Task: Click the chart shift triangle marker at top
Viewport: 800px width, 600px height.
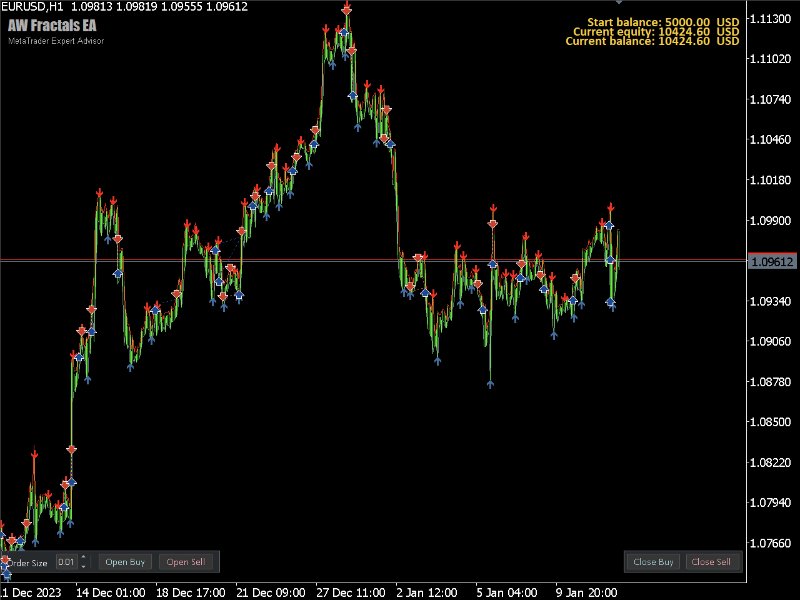Action: click(618, 4)
